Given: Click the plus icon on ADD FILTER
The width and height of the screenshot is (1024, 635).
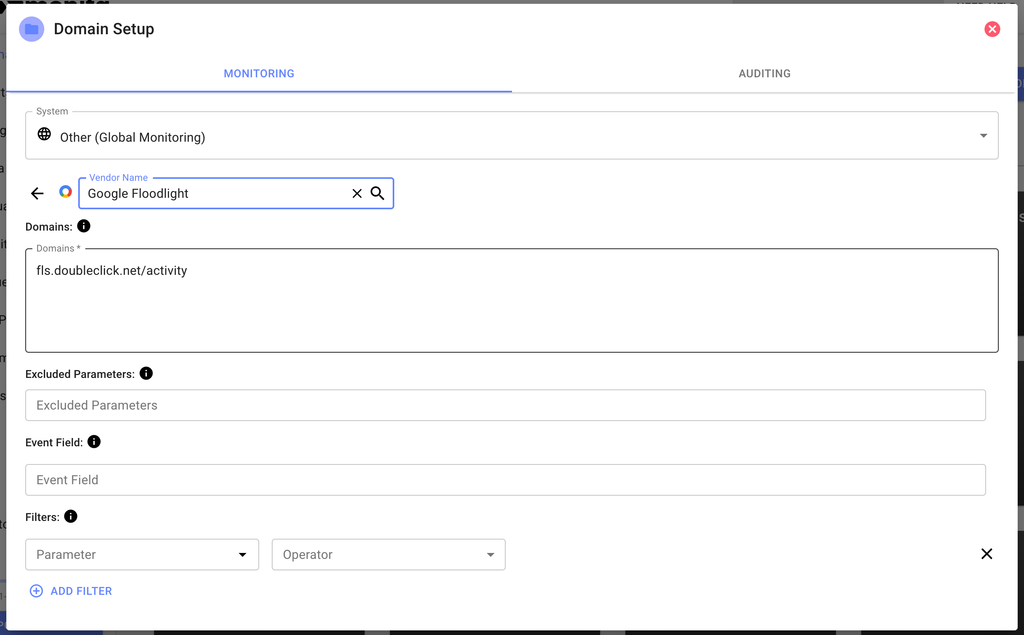Looking at the screenshot, I should (x=36, y=591).
